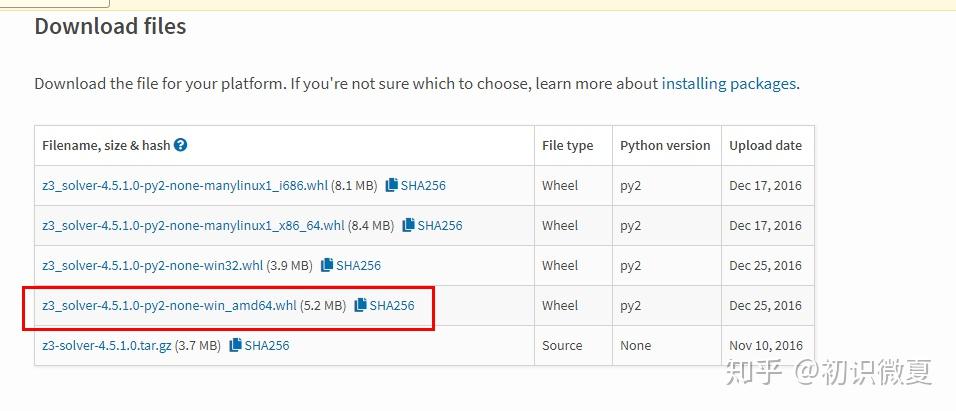The width and height of the screenshot is (956, 411).
Task: Click copy icon for win32 wheel SHA256
Action: (327, 265)
